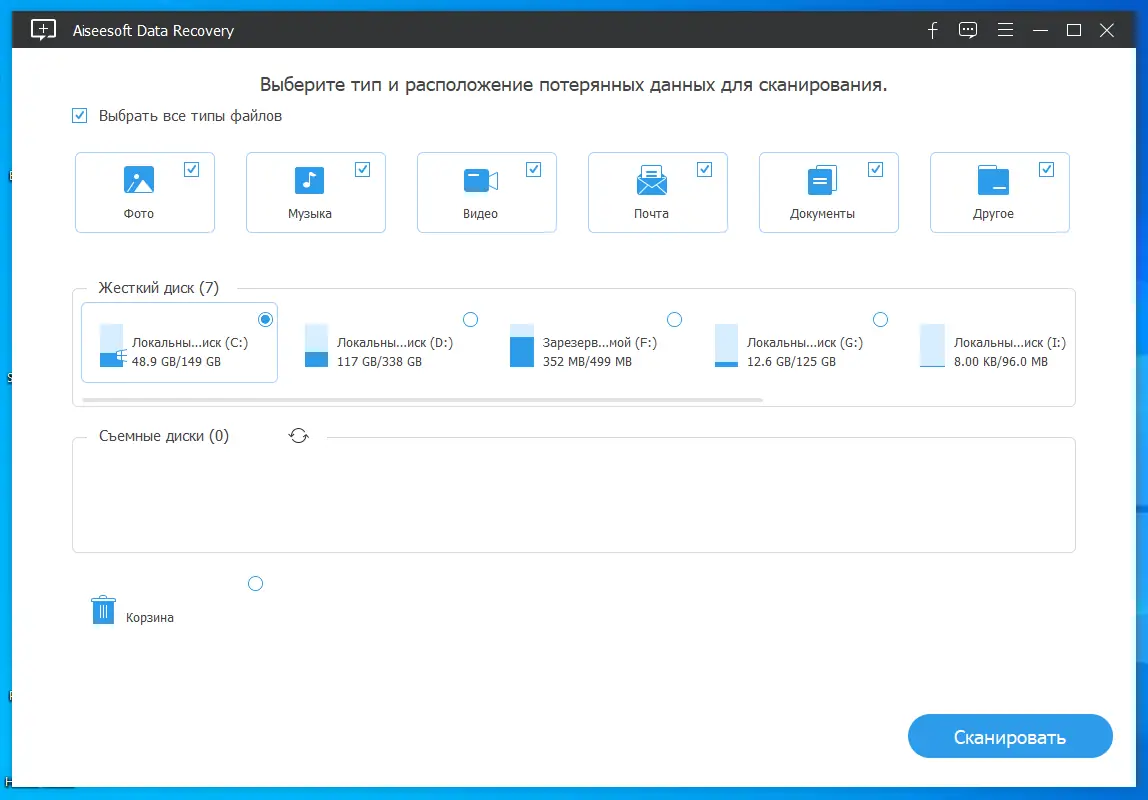This screenshot has width=1148, height=800.
Task: Uncheck the checkbox on the Фото card
Action: tap(191, 169)
